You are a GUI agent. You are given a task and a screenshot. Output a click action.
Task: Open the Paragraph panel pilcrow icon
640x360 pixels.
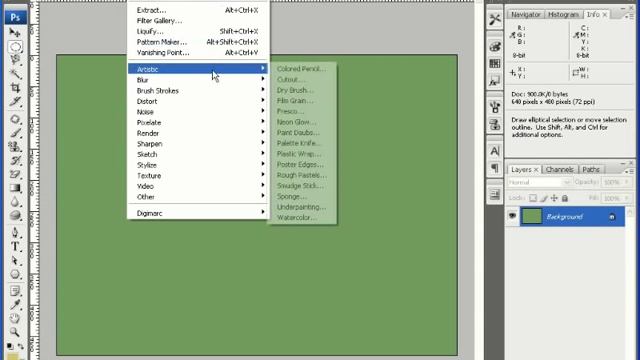click(495, 168)
